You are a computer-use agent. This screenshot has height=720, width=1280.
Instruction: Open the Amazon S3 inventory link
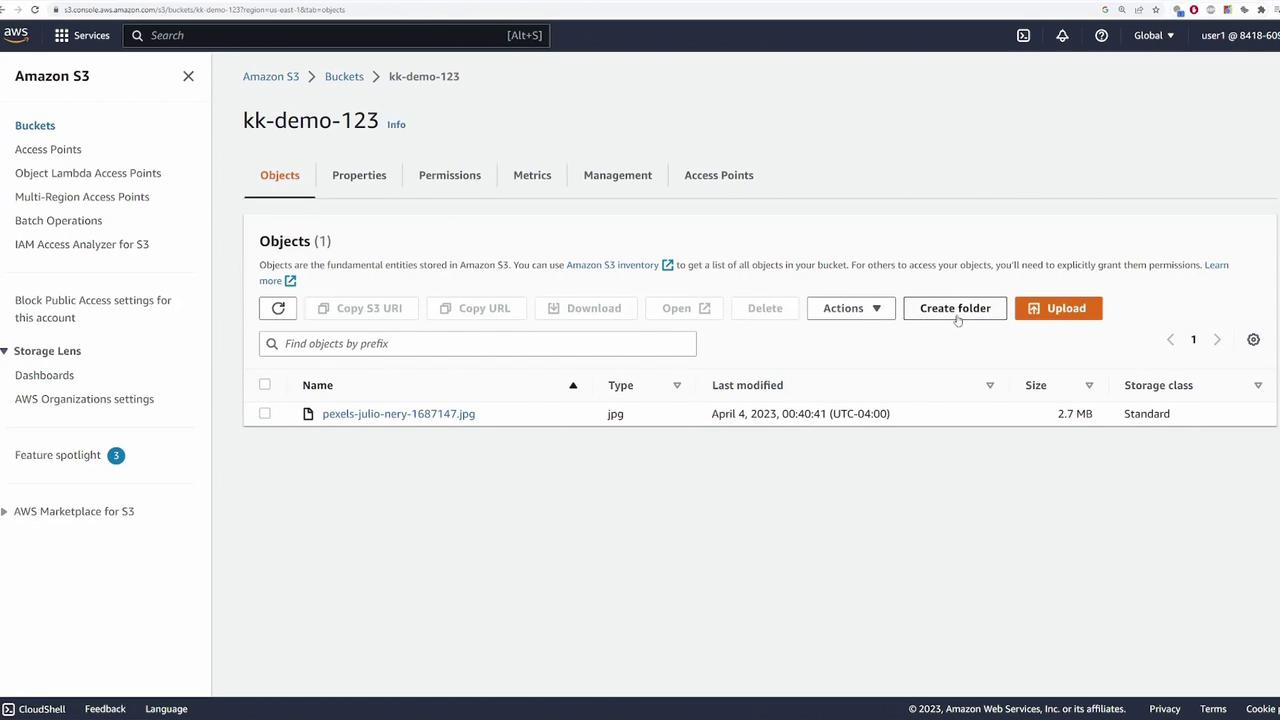[x=612, y=265]
